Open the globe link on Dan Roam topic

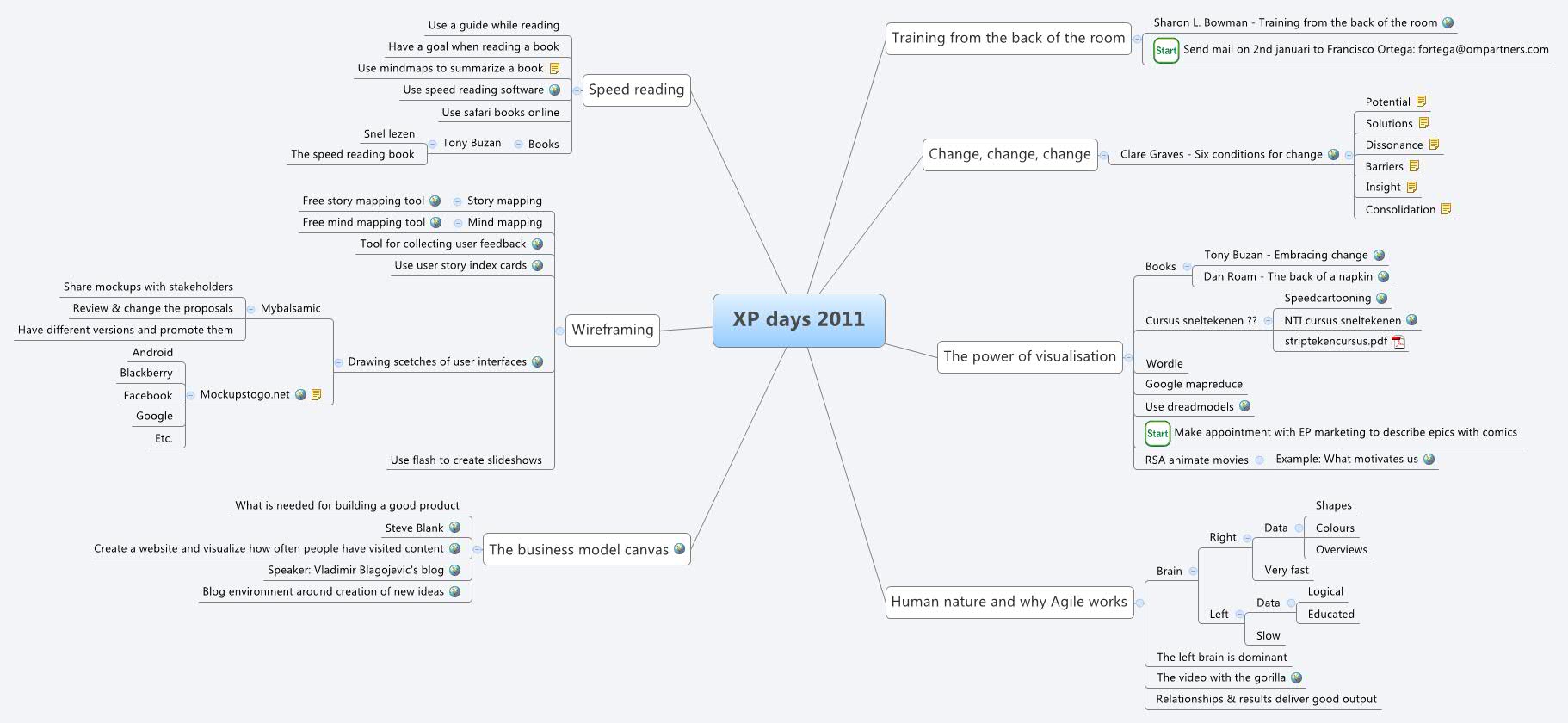tap(1383, 276)
